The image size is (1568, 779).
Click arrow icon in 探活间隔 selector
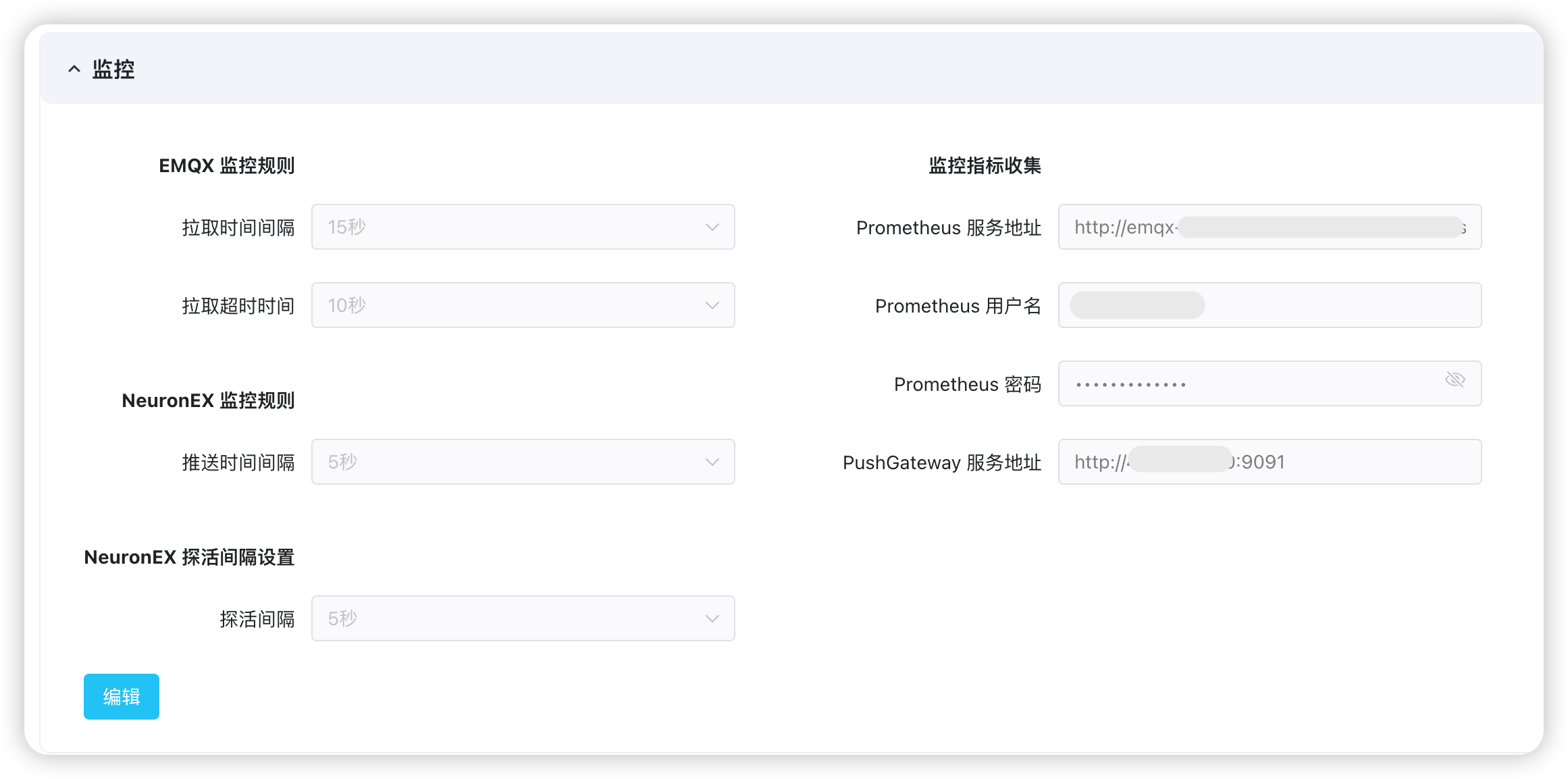(x=712, y=618)
